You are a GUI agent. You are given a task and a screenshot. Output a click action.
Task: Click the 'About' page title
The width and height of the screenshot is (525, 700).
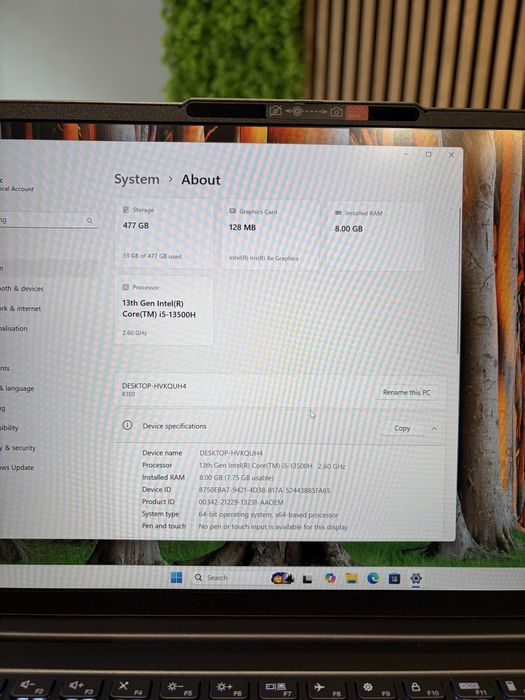click(x=201, y=180)
